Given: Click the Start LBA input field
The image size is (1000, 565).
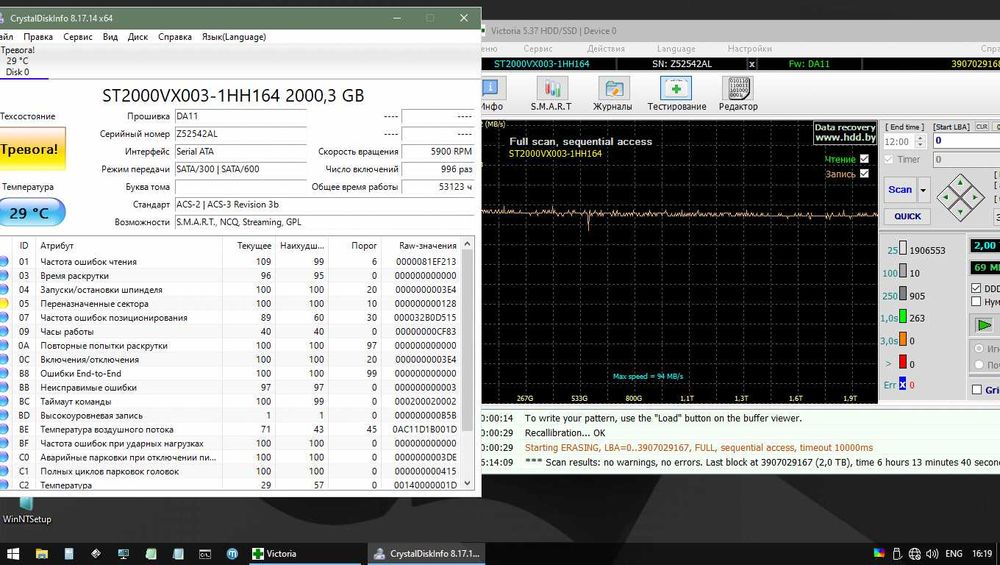Looking at the screenshot, I should (x=966, y=141).
